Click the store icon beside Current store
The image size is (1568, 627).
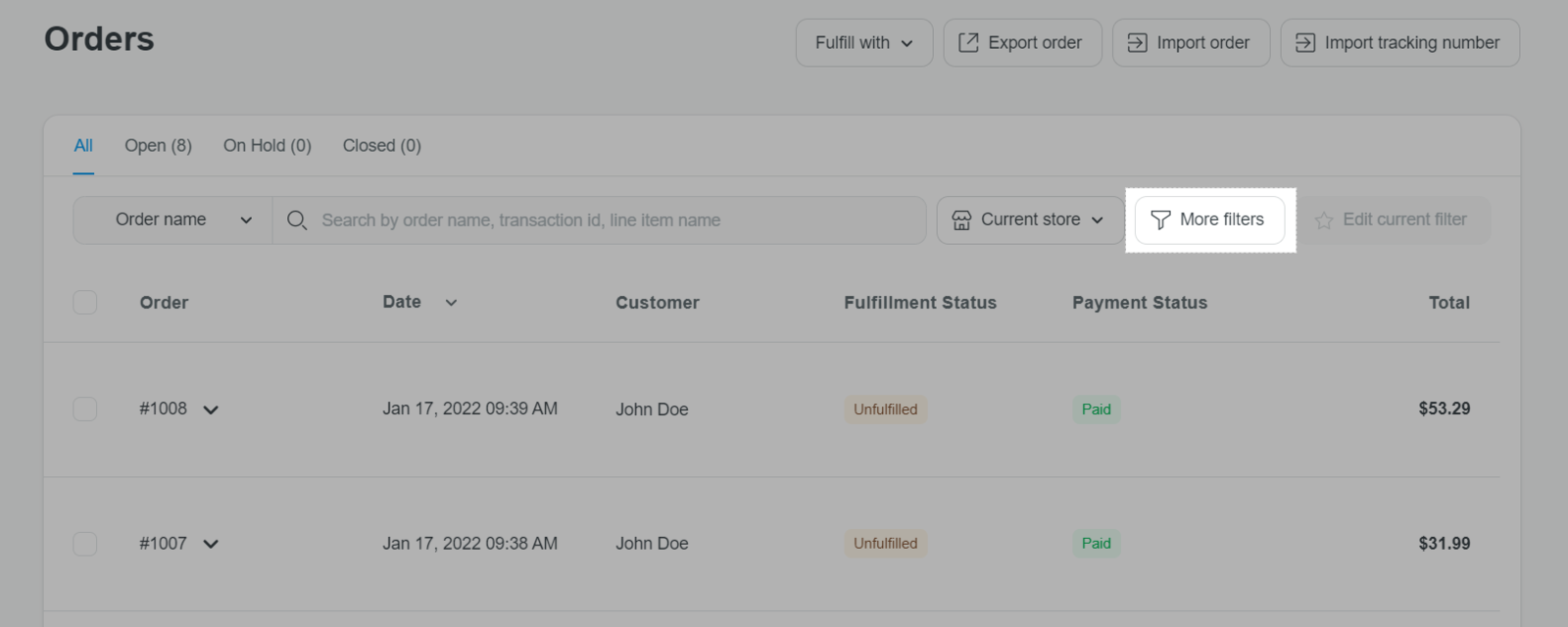coord(961,220)
